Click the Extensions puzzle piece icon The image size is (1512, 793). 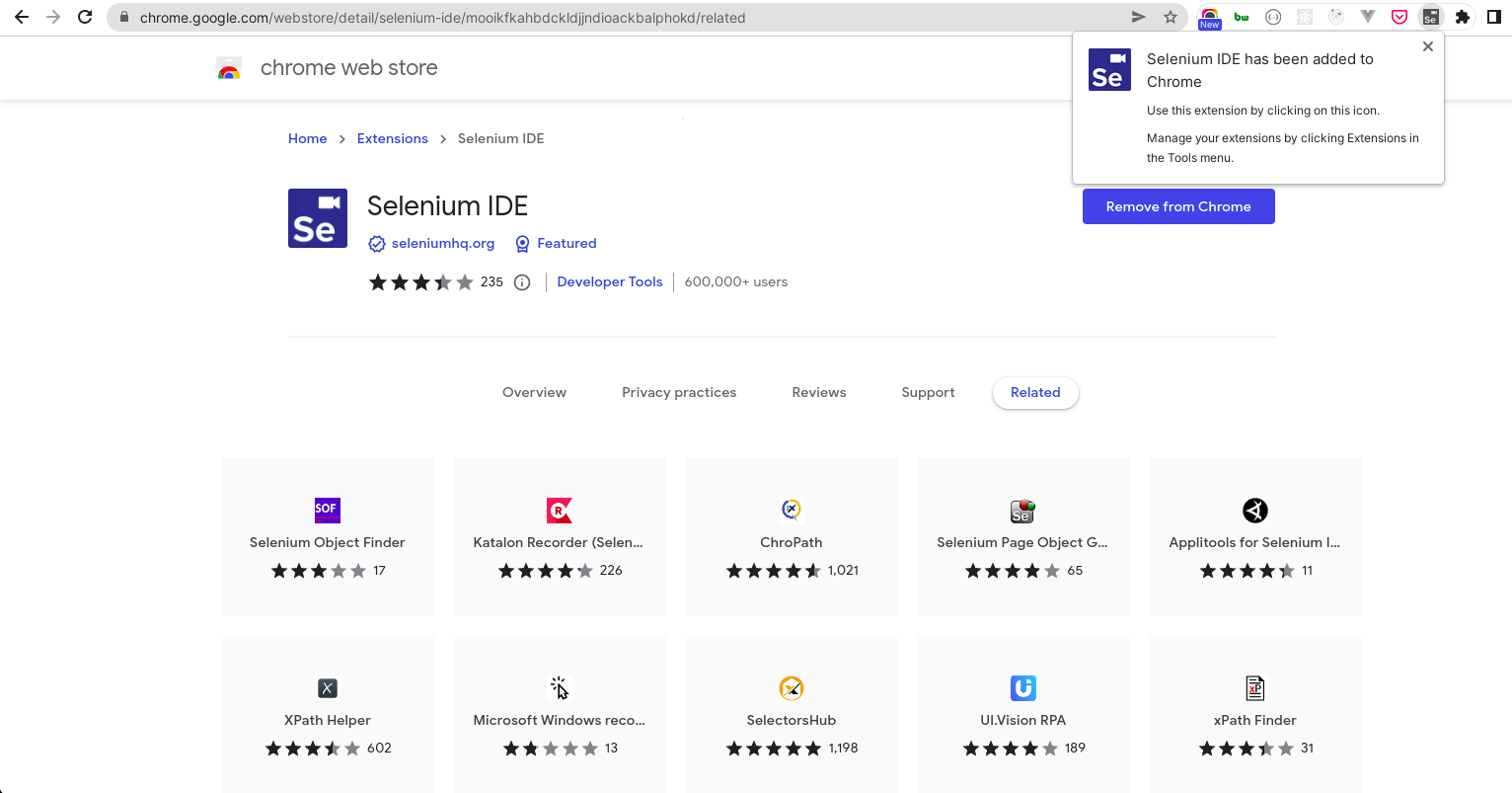click(x=1462, y=17)
